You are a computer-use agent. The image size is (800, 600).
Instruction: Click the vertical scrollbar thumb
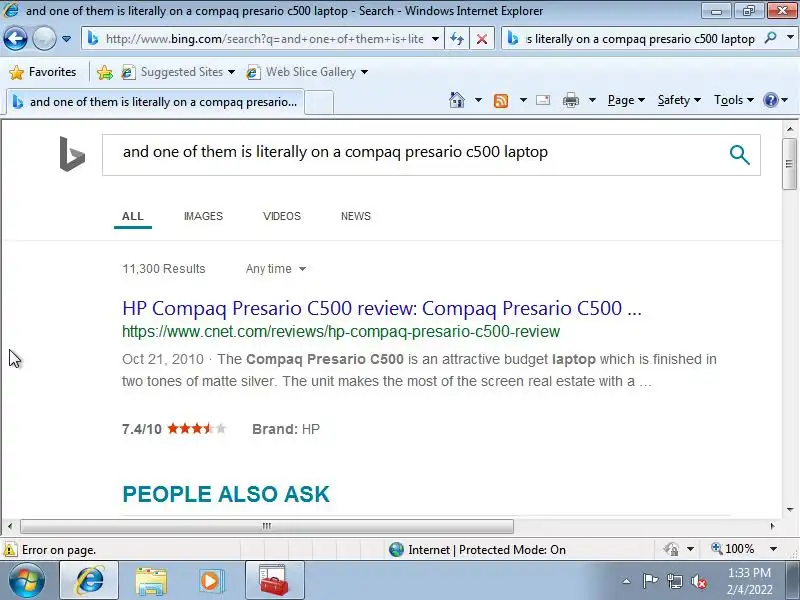click(x=789, y=163)
